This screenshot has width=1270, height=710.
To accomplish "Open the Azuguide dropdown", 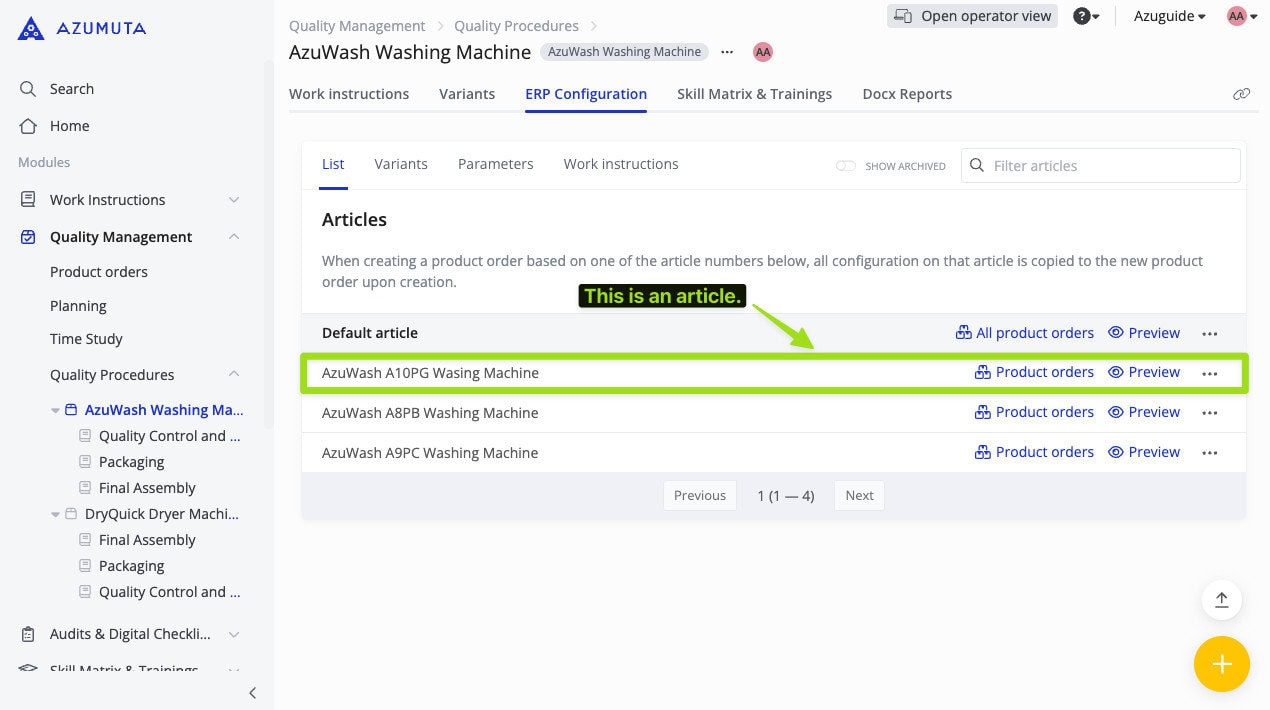I will click(x=1169, y=16).
